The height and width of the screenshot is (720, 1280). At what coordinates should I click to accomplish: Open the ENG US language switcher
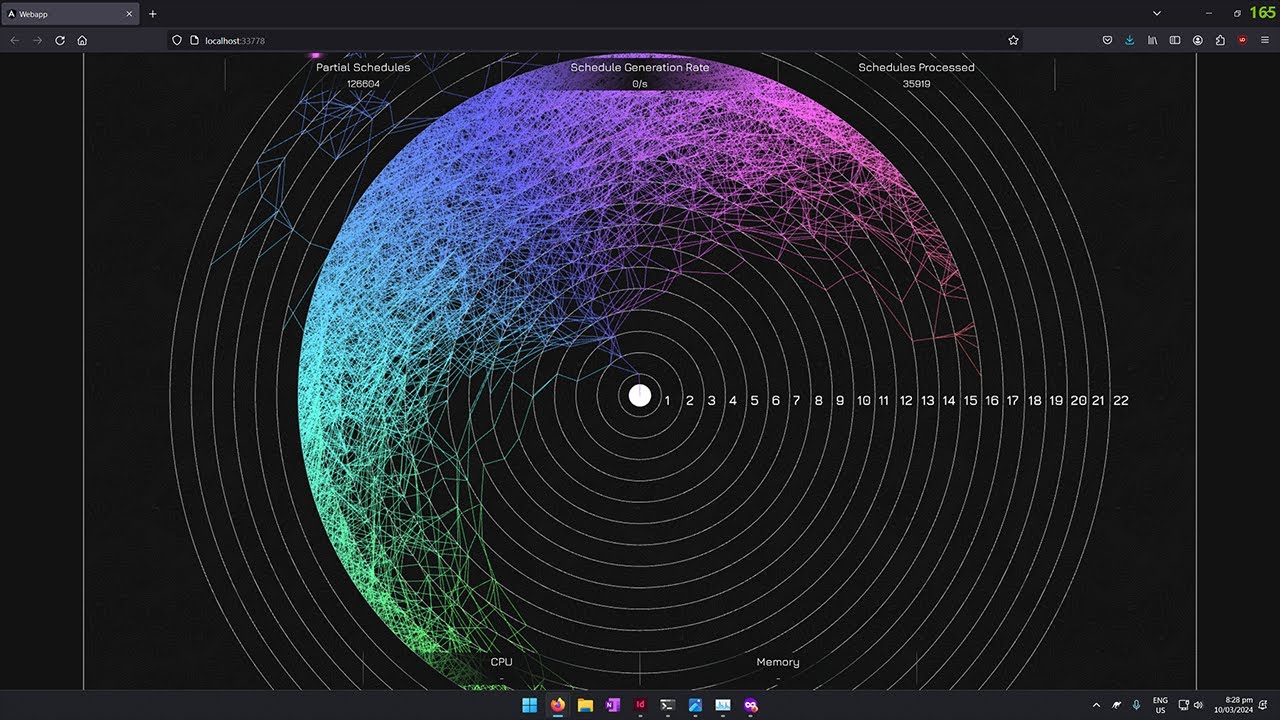(x=1160, y=705)
